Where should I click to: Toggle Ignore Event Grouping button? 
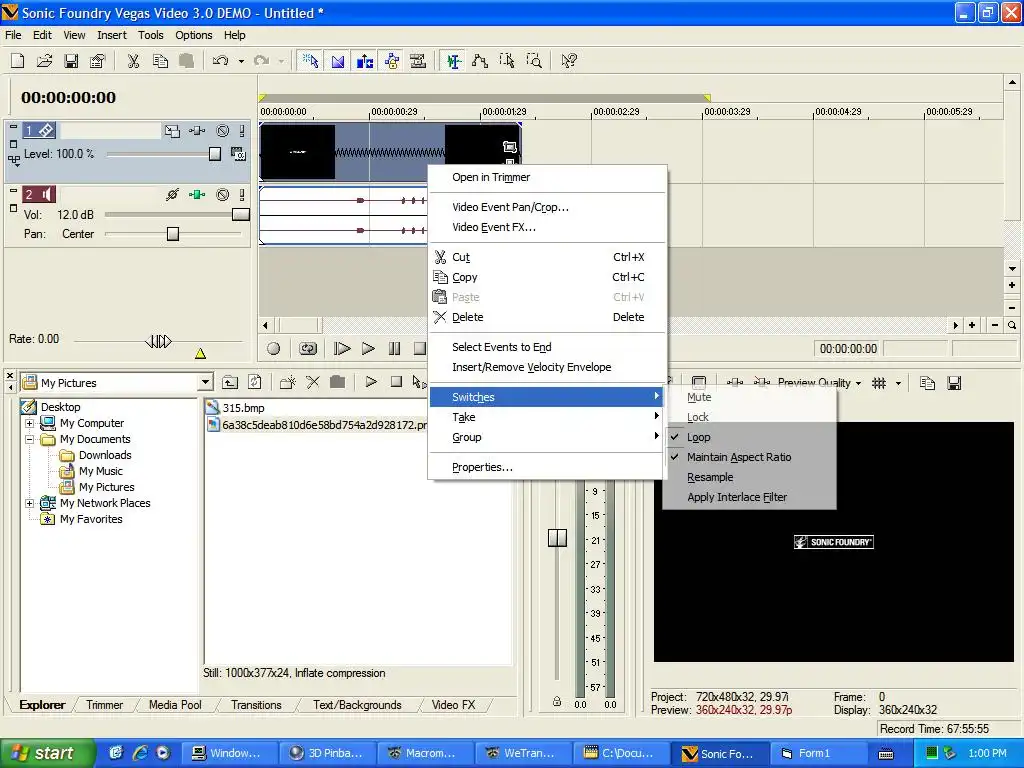[418, 61]
